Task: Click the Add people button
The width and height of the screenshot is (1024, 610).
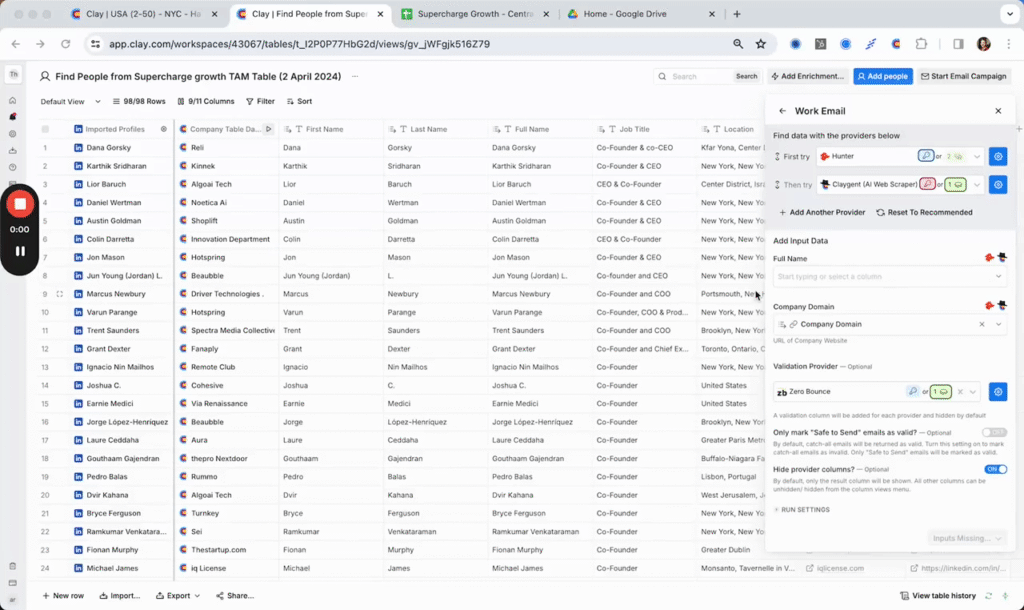Action: 882,76
